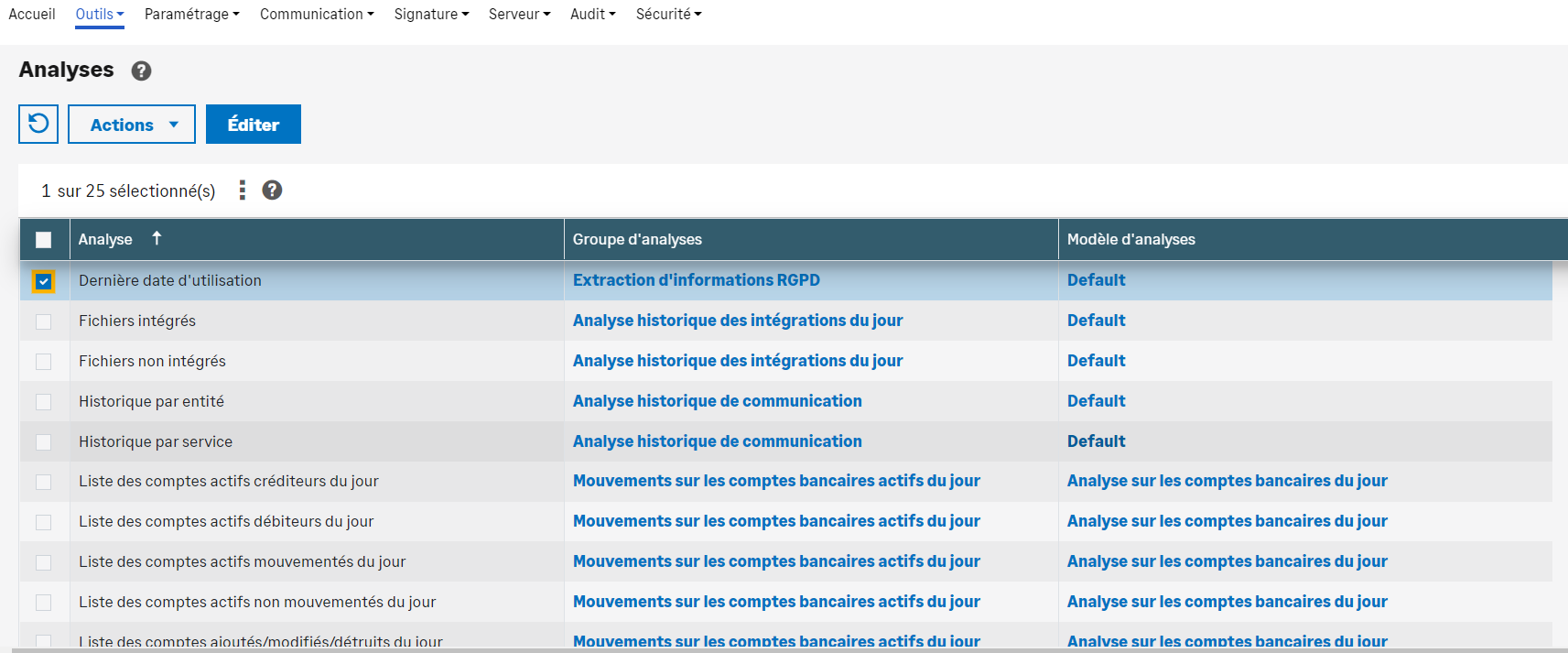This screenshot has width=1568, height=653.
Task: Expand the Communication menu
Action: [317, 15]
